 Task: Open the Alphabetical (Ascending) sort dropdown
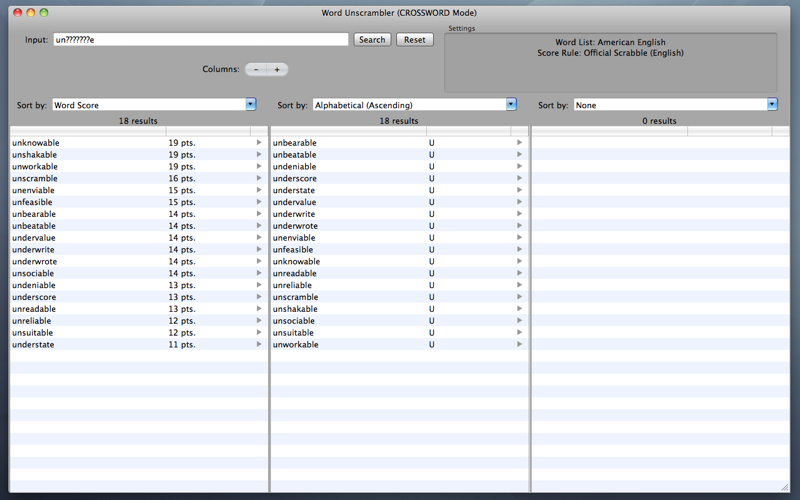[415, 105]
